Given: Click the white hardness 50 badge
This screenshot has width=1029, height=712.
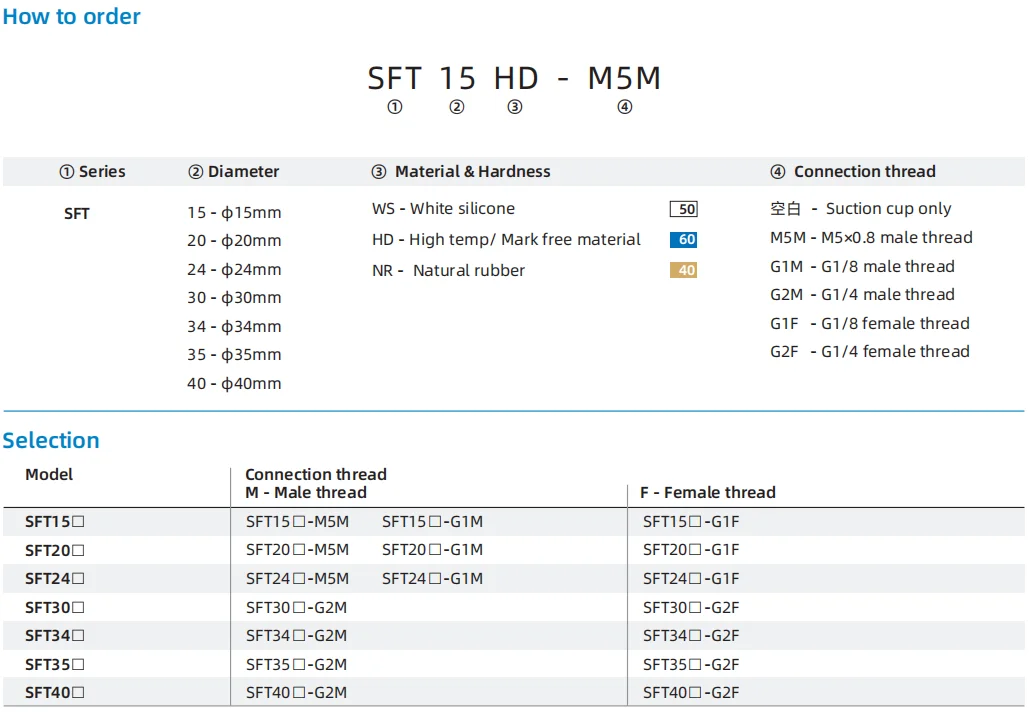Looking at the screenshot, I should 684,209.
